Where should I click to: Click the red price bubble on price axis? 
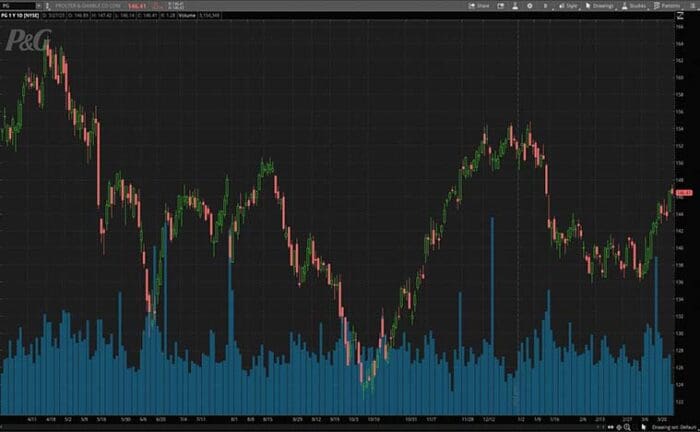pyautogui.click(x=684, y=193)
